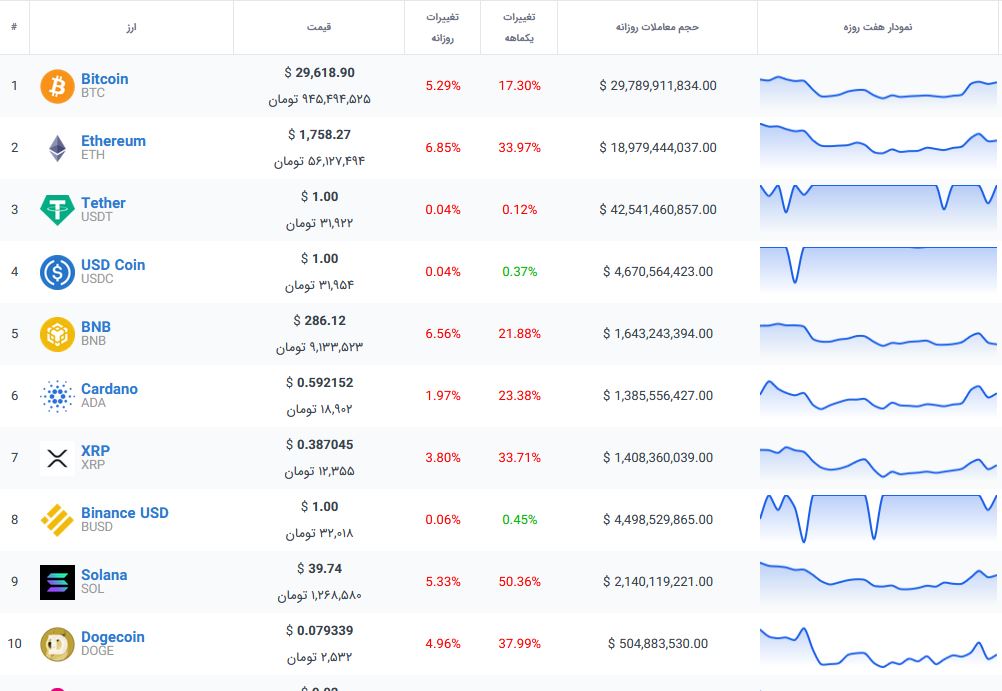Click the Dogecoin logo icon
Image resolution: width=1002 pixels, height=691 pixels.
pyautogui.click(x=58, y=644)
